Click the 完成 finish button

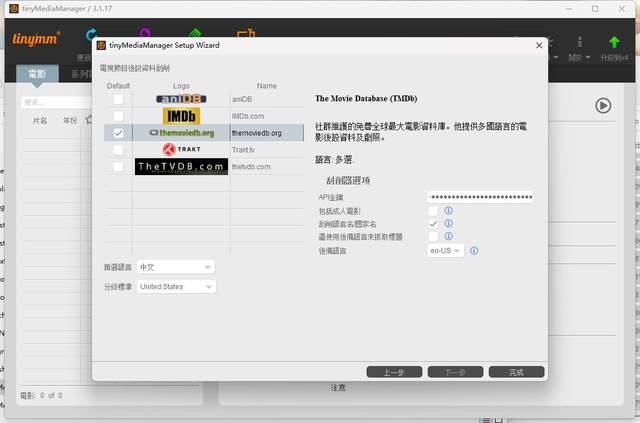coord(517,372)
